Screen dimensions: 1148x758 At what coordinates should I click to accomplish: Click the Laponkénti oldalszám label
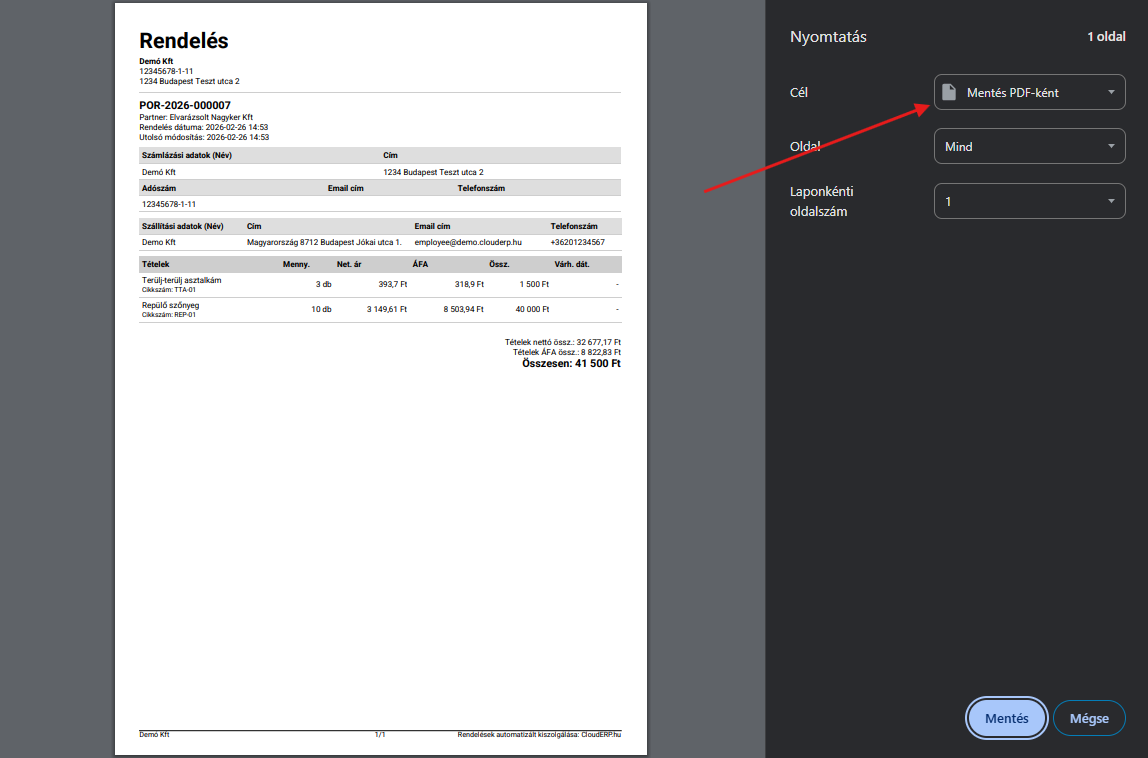coord(821,201)
